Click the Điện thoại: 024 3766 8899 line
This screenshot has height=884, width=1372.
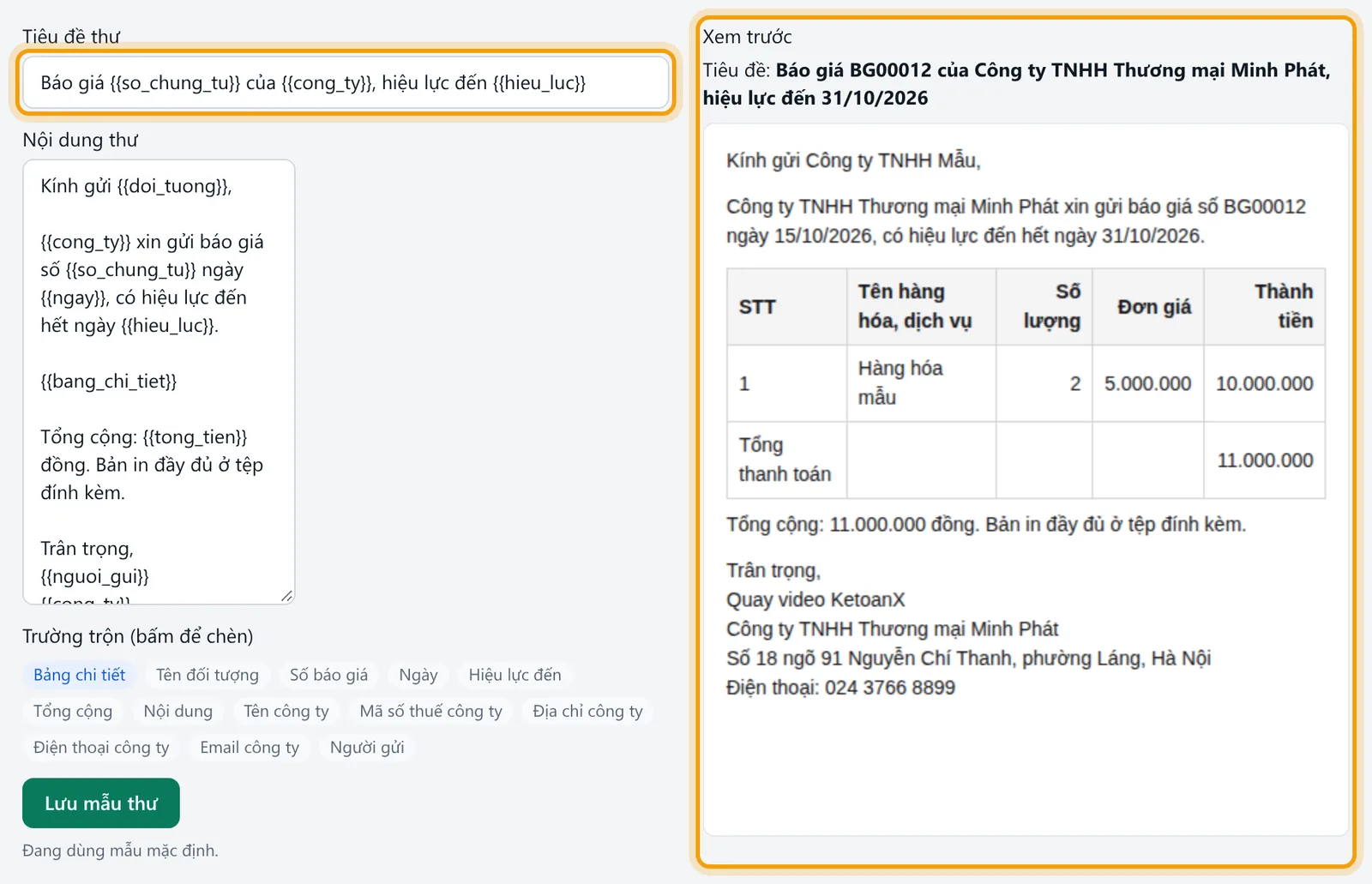coord(840,687)
